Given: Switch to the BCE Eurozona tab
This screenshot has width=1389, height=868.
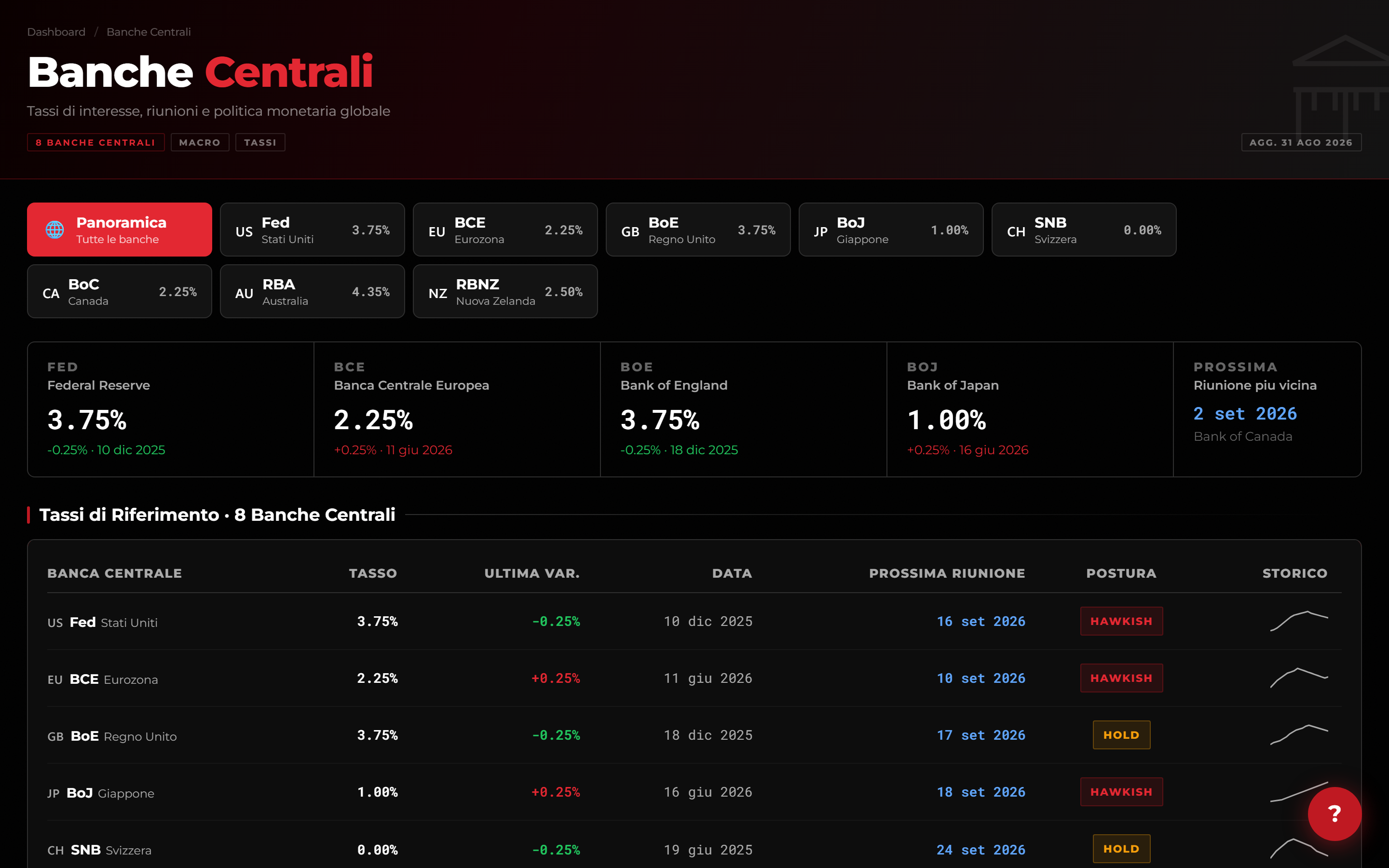Looking at the screenshot, I should pos(505,230).
